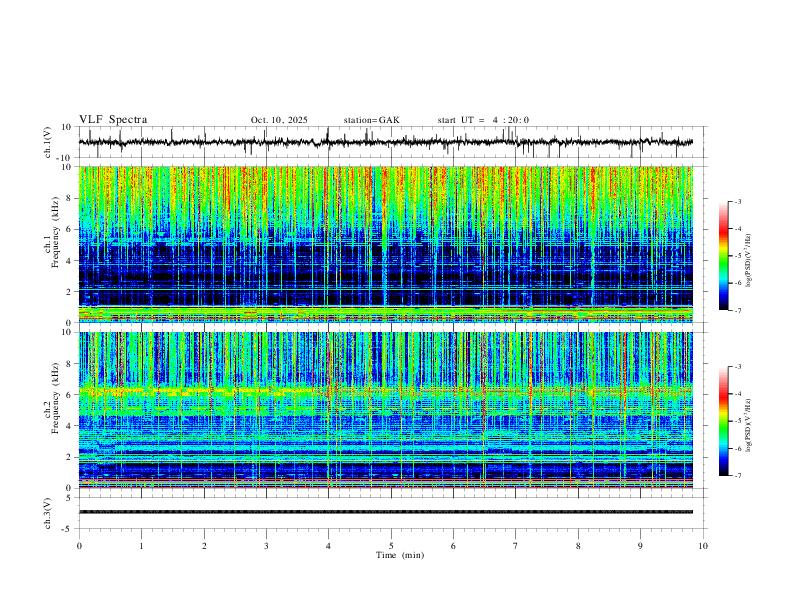This screenshot has width=792, height=612.
Task: Click the ch.3 panel "-5" y-axis tick
Action: click(x=68, y=529)
